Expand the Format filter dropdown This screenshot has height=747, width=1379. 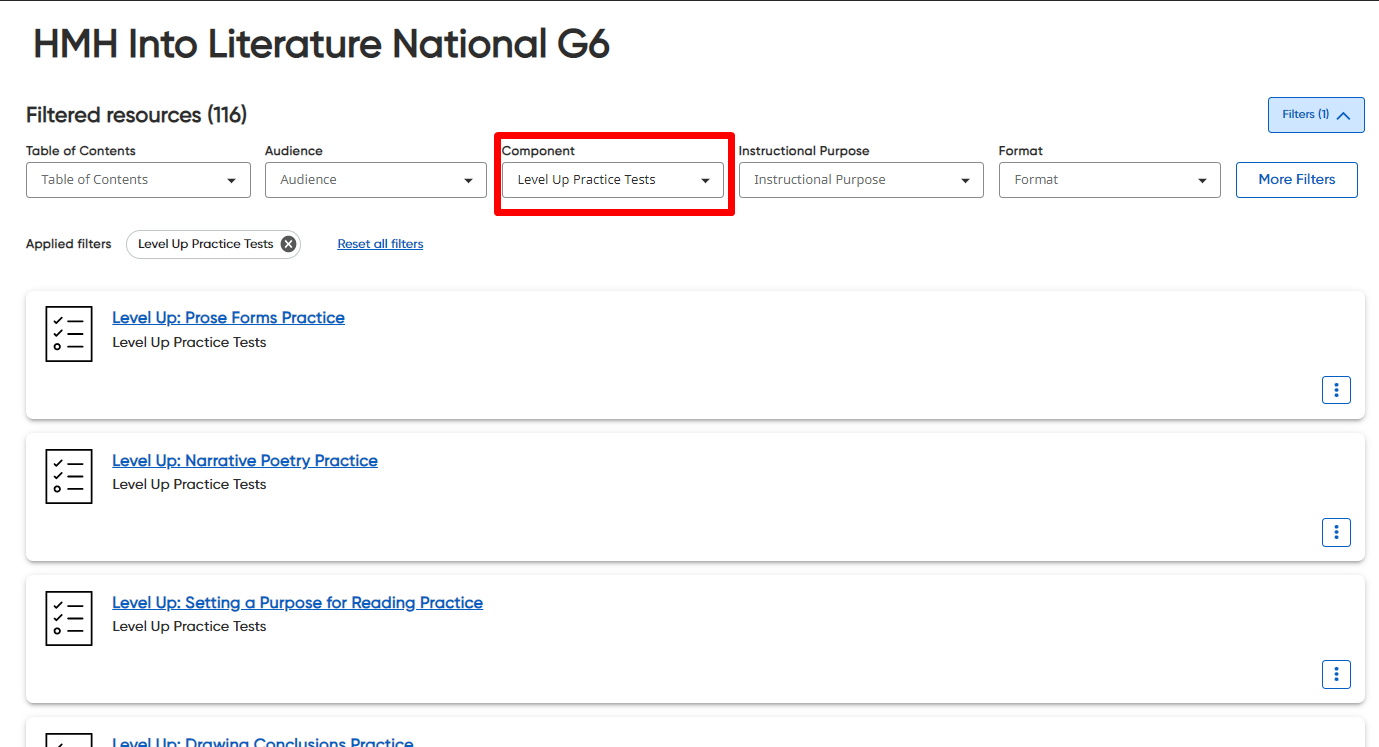(x=1109, y=180)
